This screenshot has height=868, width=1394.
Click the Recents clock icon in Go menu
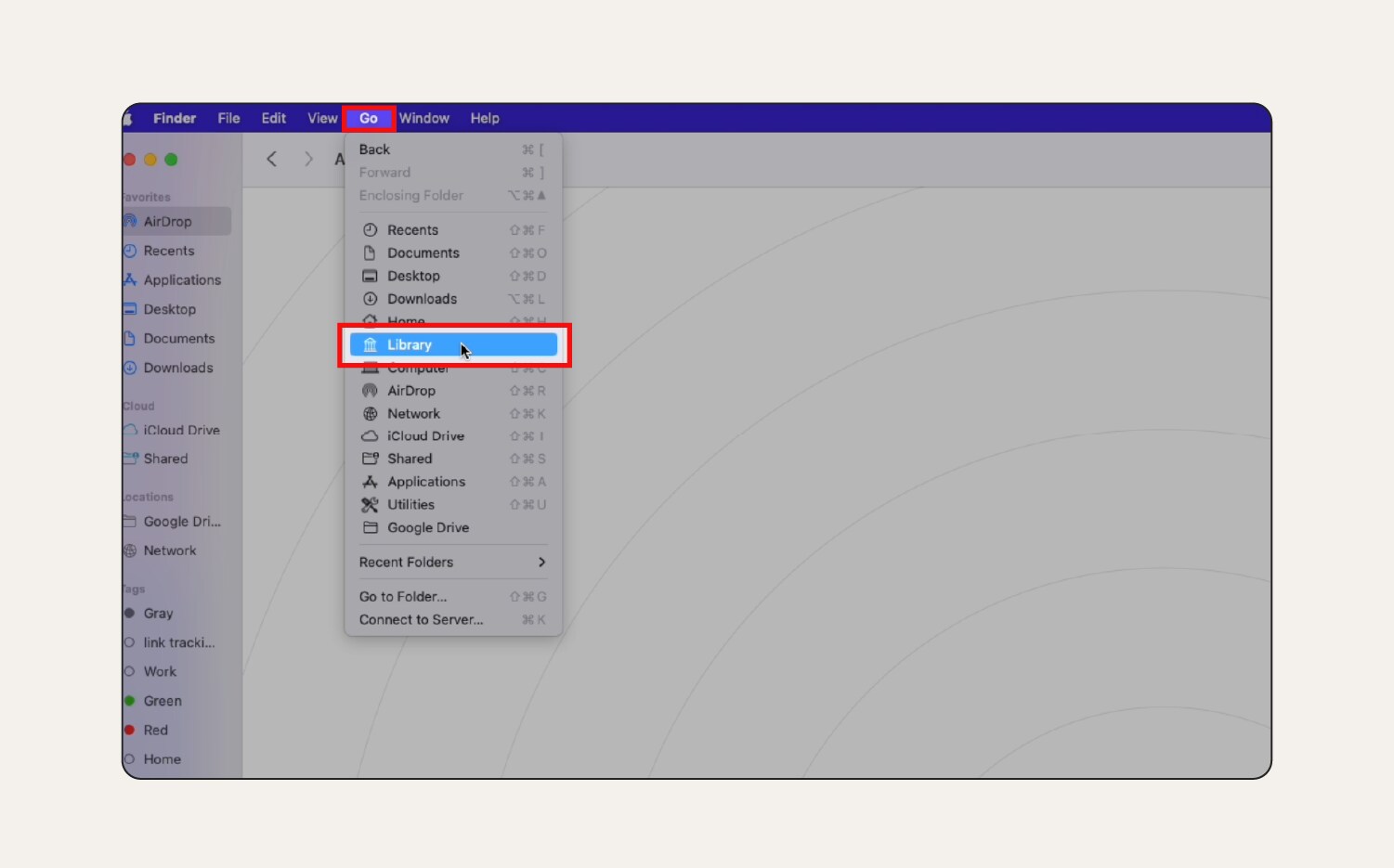pos(370,230)
